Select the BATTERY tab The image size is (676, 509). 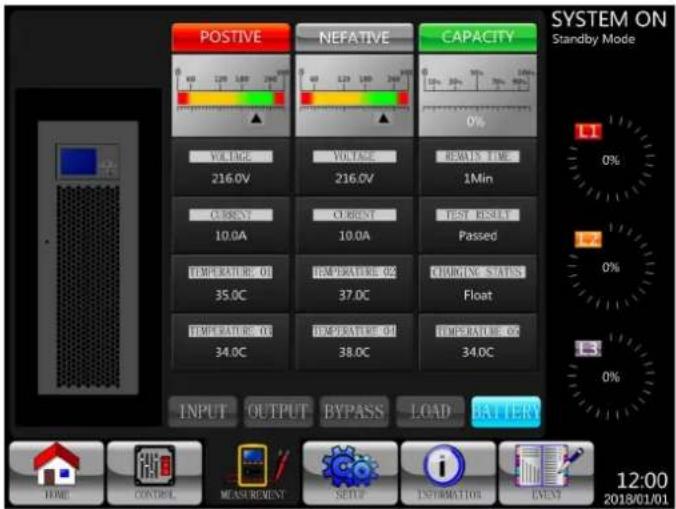[506, 412]
